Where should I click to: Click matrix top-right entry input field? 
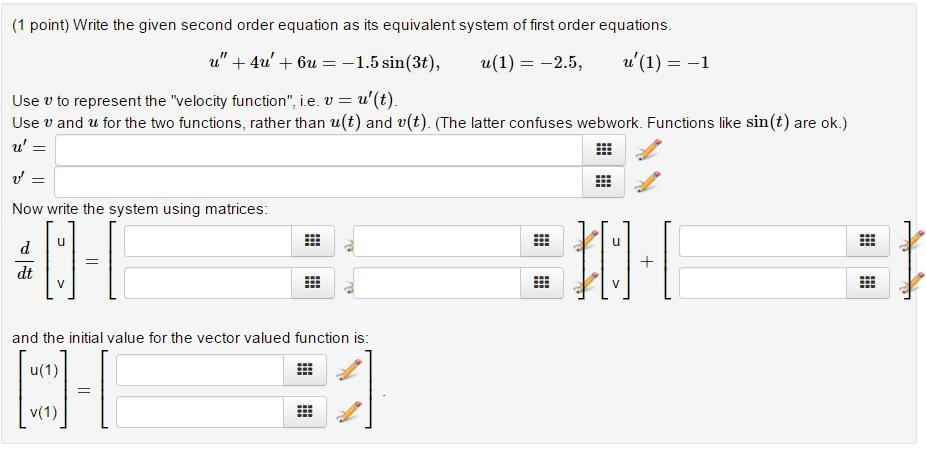pos(437,241)
